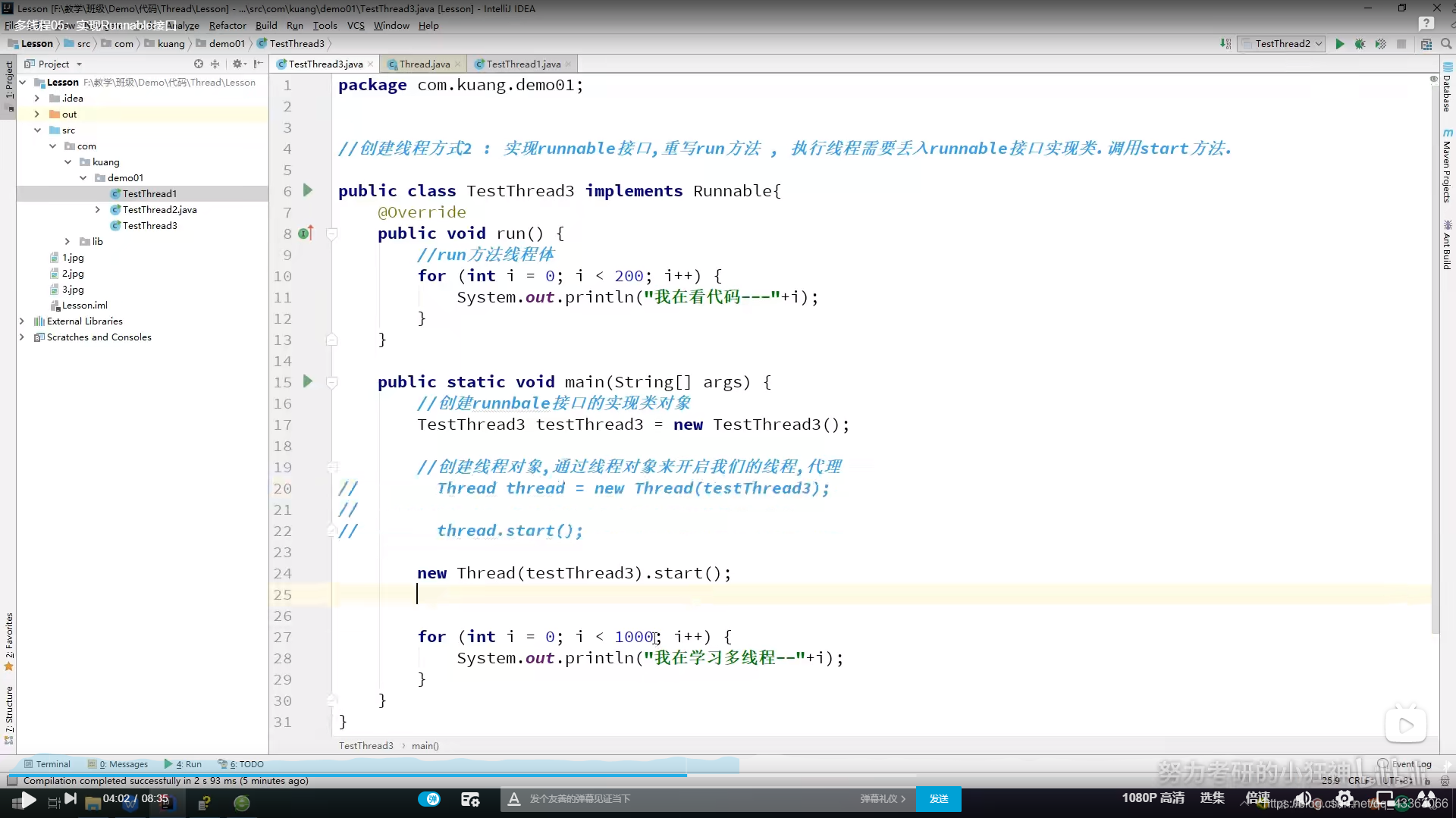Open the Build menu
The image size is (1456, 818).
pyautogui.click(x=266, y=26)
